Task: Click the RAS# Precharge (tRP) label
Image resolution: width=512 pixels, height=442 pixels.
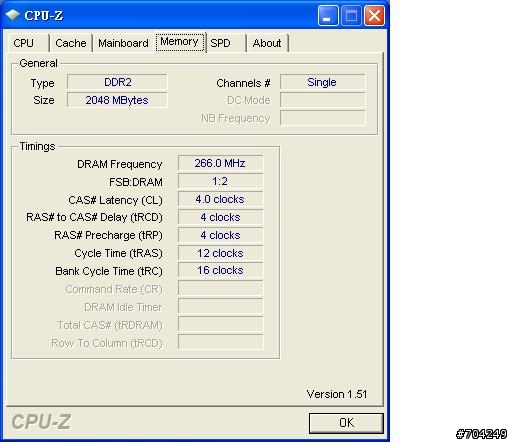Action: tap(108, 235)
